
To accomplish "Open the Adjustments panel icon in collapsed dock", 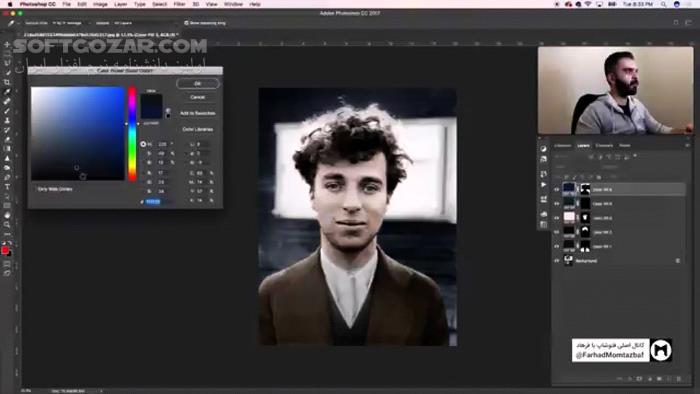I will click(x=543, y=149).
